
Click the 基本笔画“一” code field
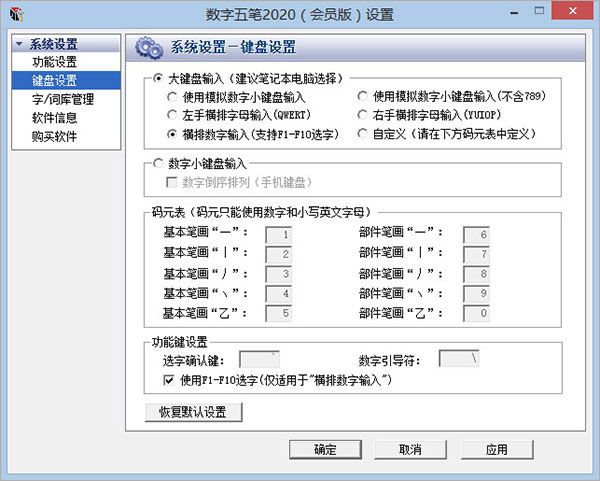tap(279, 235)
